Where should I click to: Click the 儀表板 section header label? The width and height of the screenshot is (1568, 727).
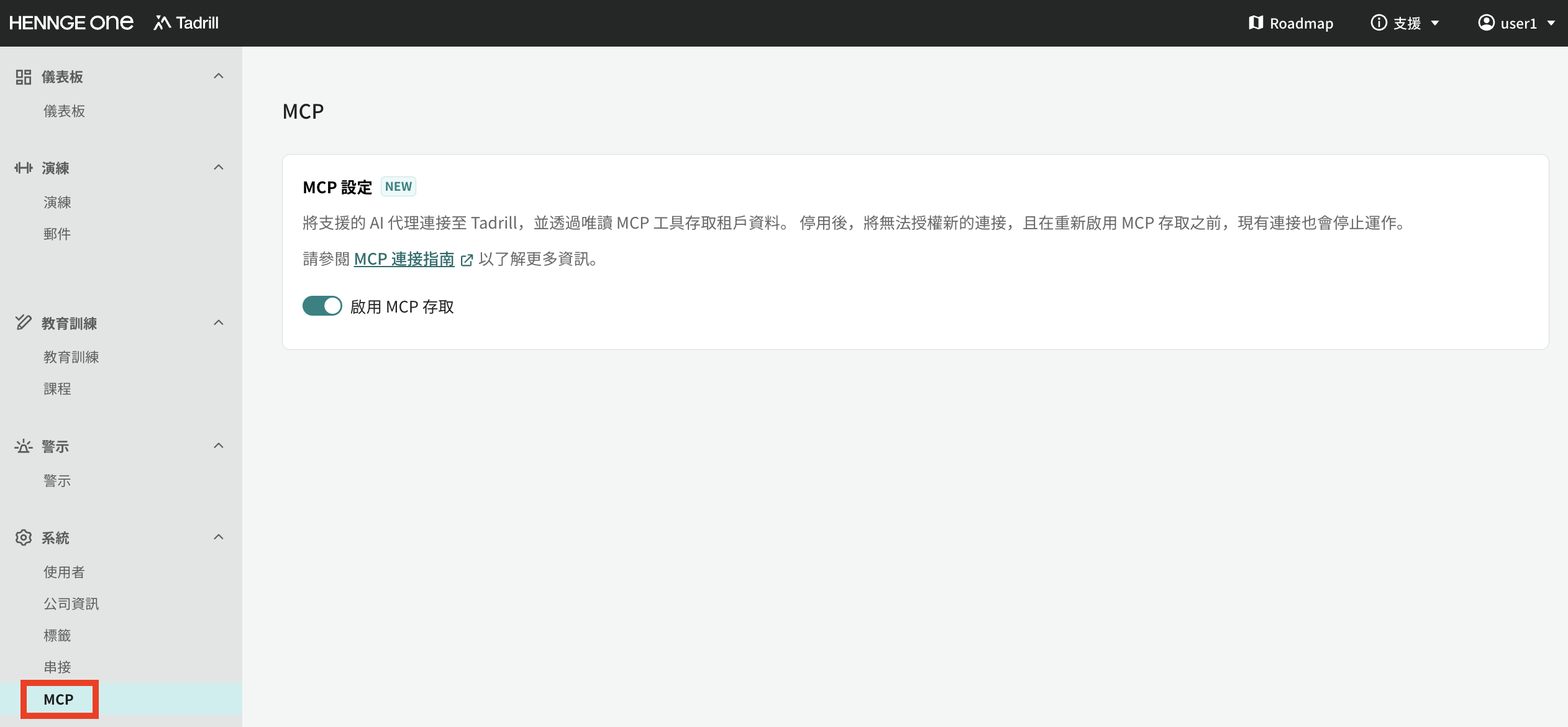tap(62, 77)
